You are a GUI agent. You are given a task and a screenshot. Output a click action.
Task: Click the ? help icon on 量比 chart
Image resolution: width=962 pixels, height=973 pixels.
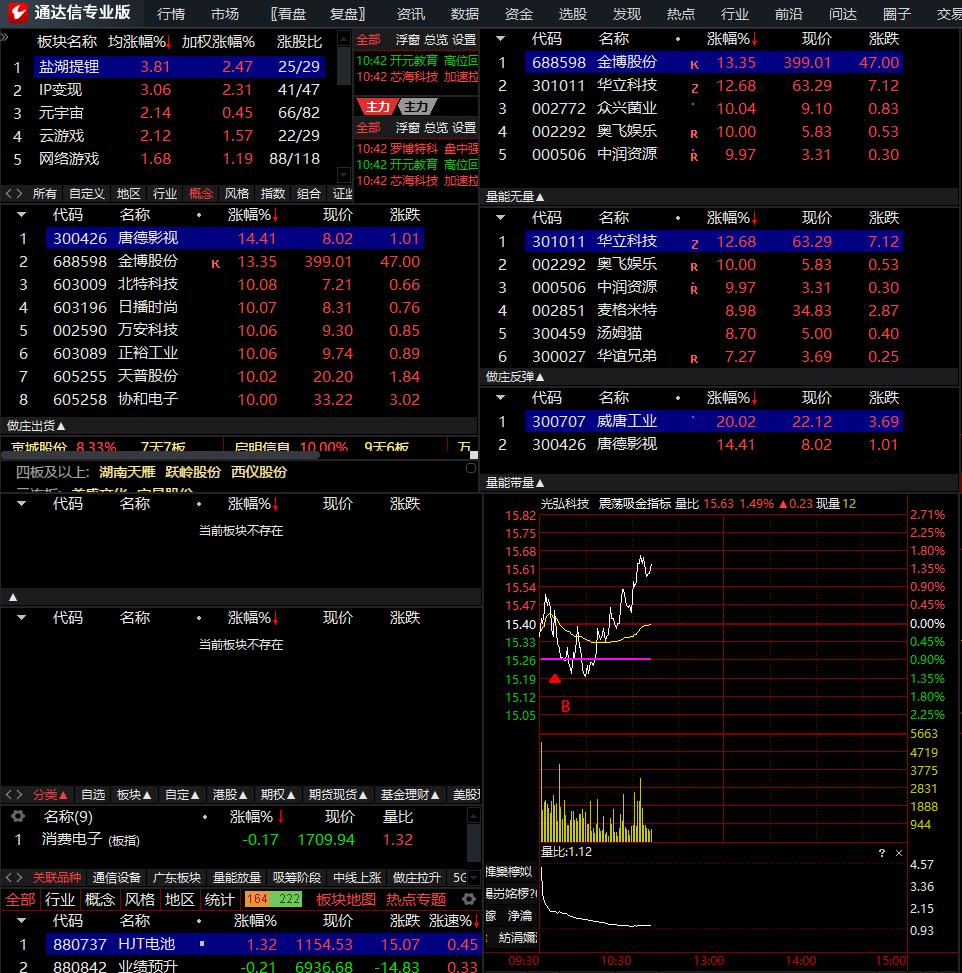(881, 853)
